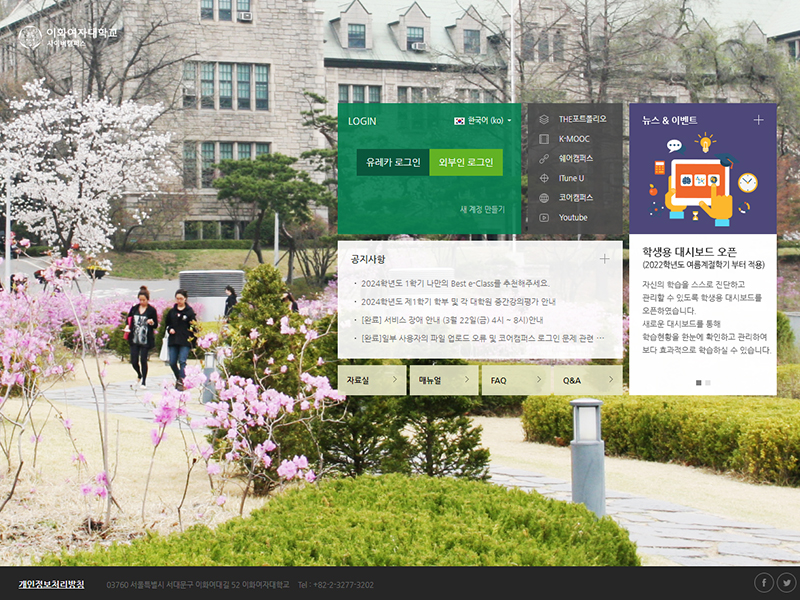The width and height of the screenshot is (800, 600).
Task: Expand 뉴스 & 이벤트 with the plus icon
Action: tap(759, 120)
